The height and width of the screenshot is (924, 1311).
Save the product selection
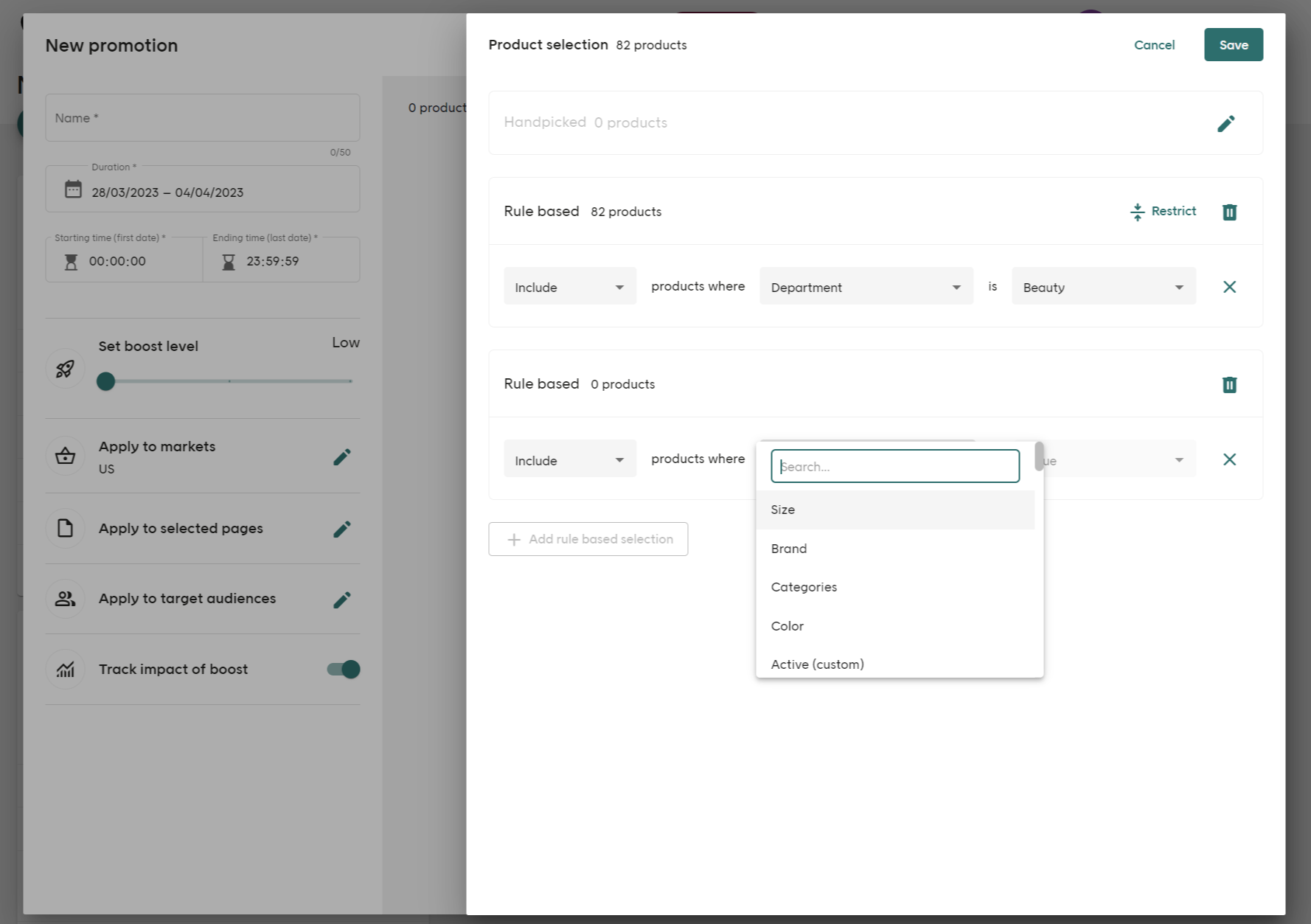1234,45
